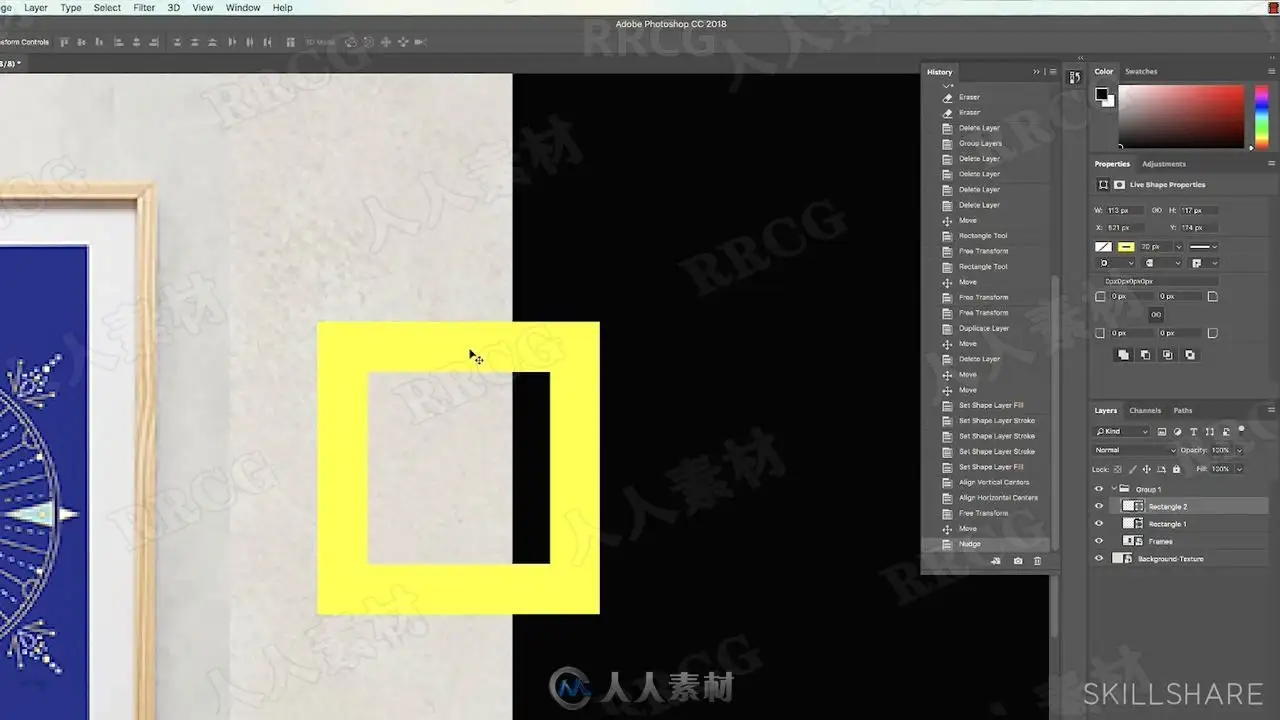1280x720 pixels.
Task: Open the Layers panel menu
Action: pos(1272,410)
